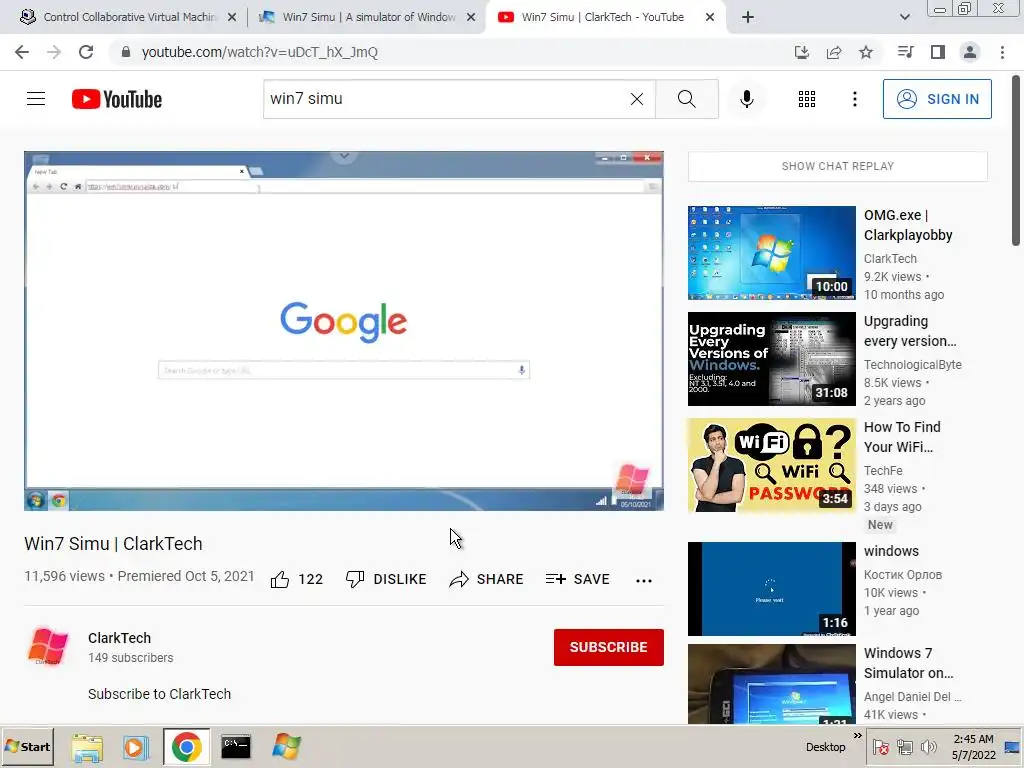
Task: Click the address bar URL
Action: (260, 52)
